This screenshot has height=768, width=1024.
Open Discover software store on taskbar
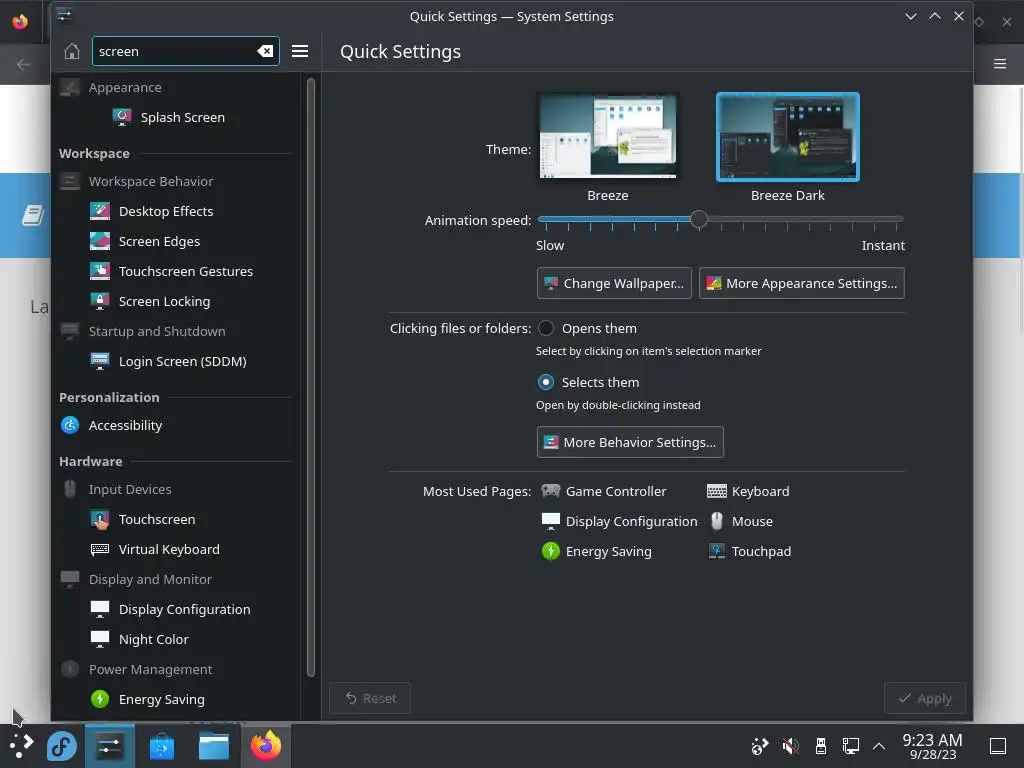point(162,746)
